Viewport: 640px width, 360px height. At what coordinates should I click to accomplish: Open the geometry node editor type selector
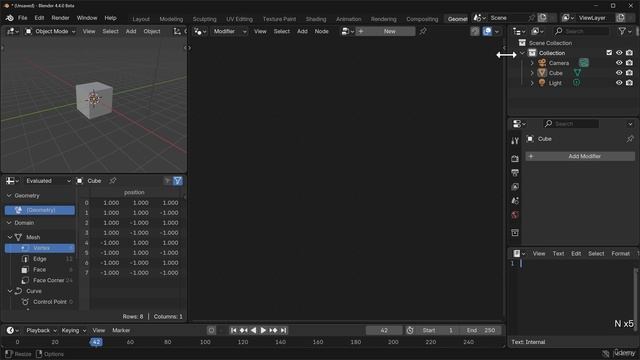tap(200, 31)
